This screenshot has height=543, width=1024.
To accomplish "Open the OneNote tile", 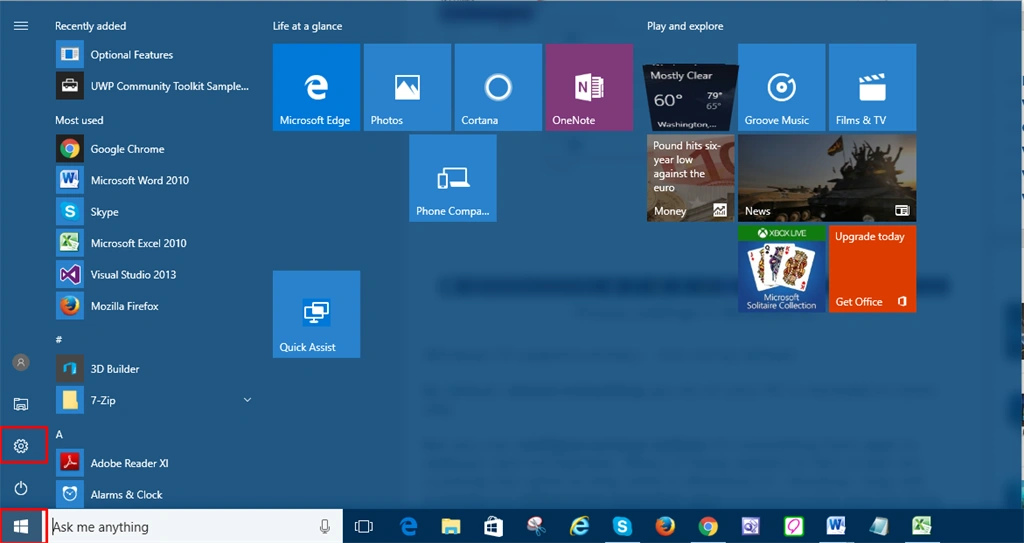I will [x=589, y=88].
